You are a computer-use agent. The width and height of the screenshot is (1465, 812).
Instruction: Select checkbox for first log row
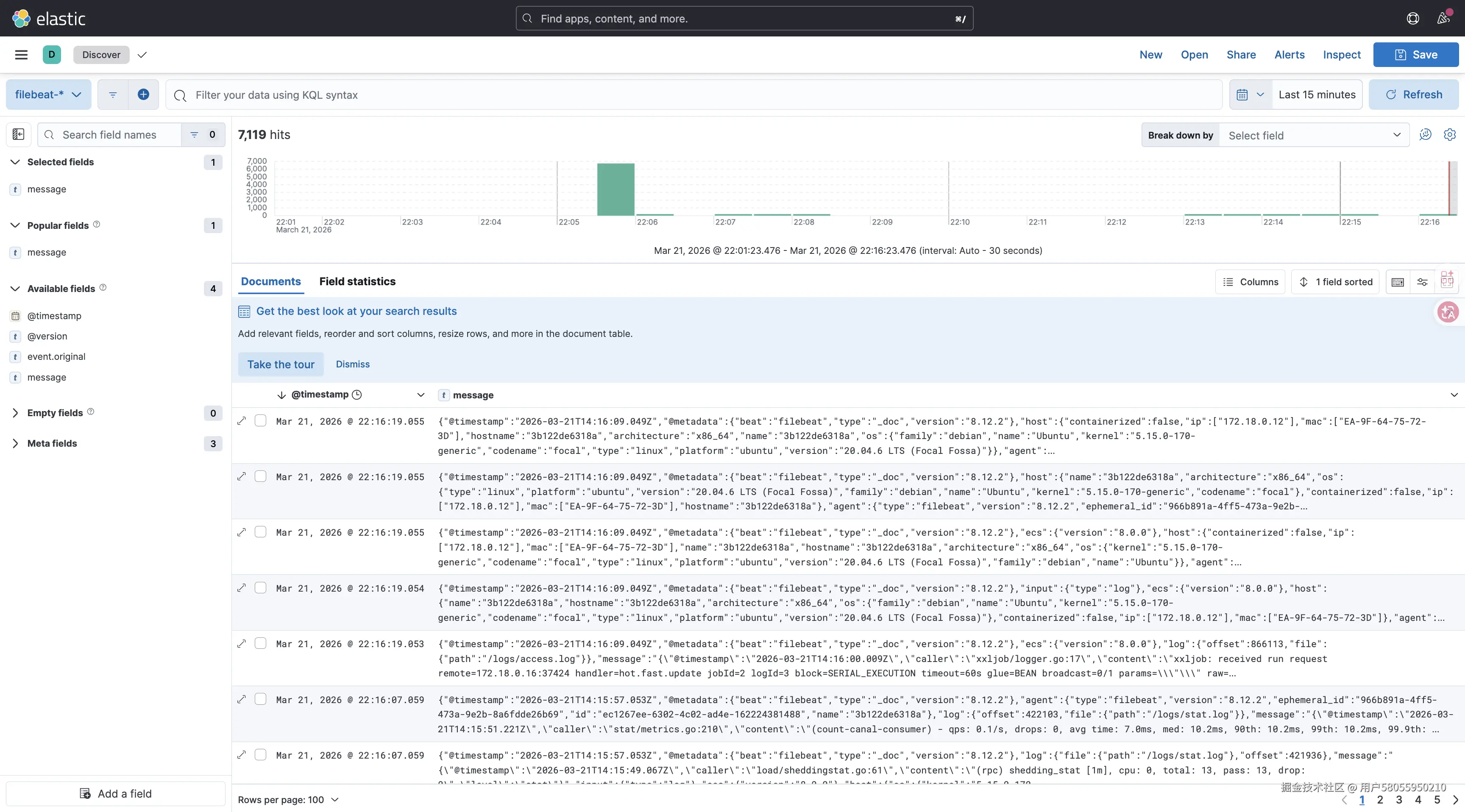260,421
